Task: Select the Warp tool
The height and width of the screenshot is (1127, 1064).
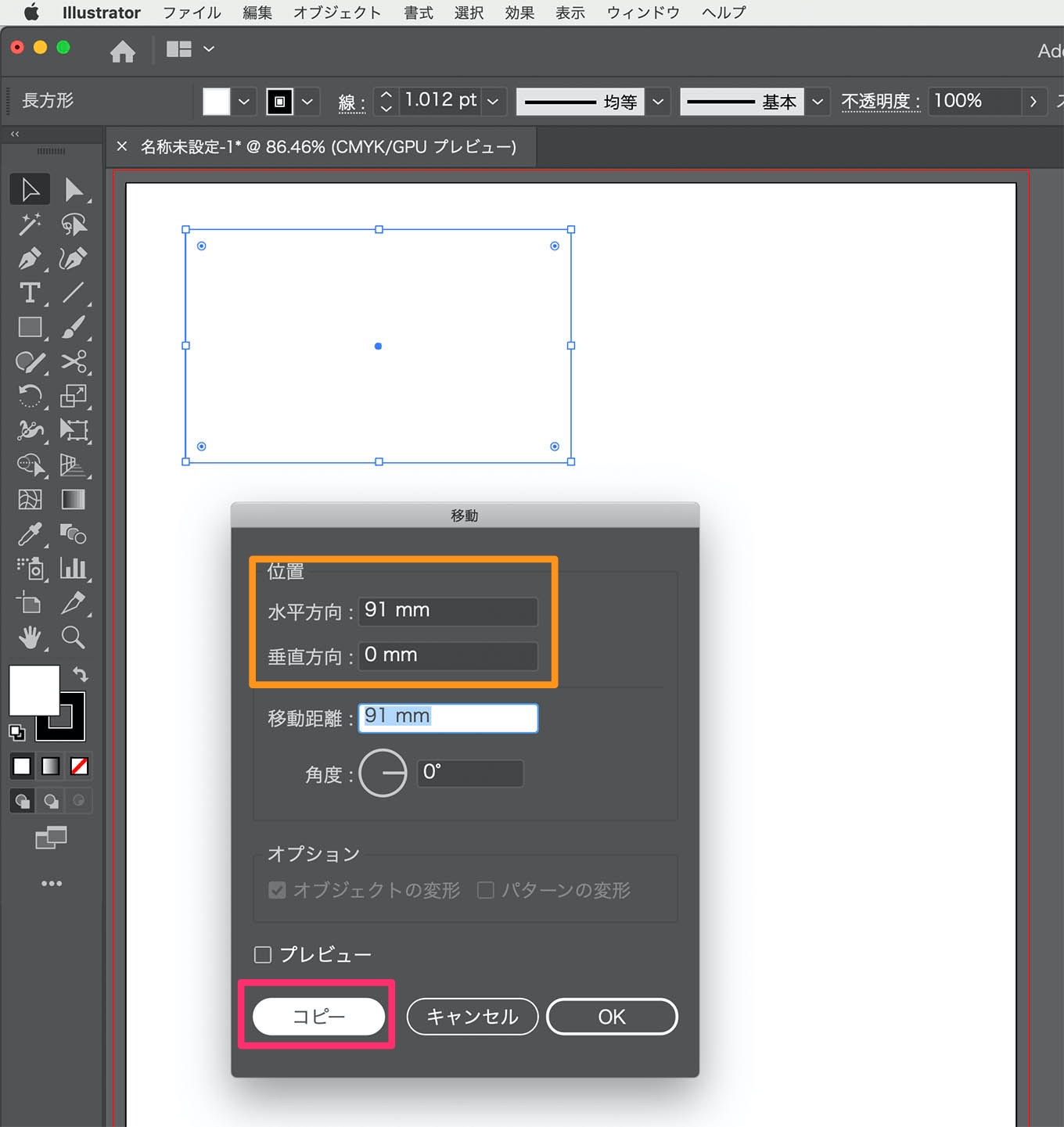Action: pos(30,430)
